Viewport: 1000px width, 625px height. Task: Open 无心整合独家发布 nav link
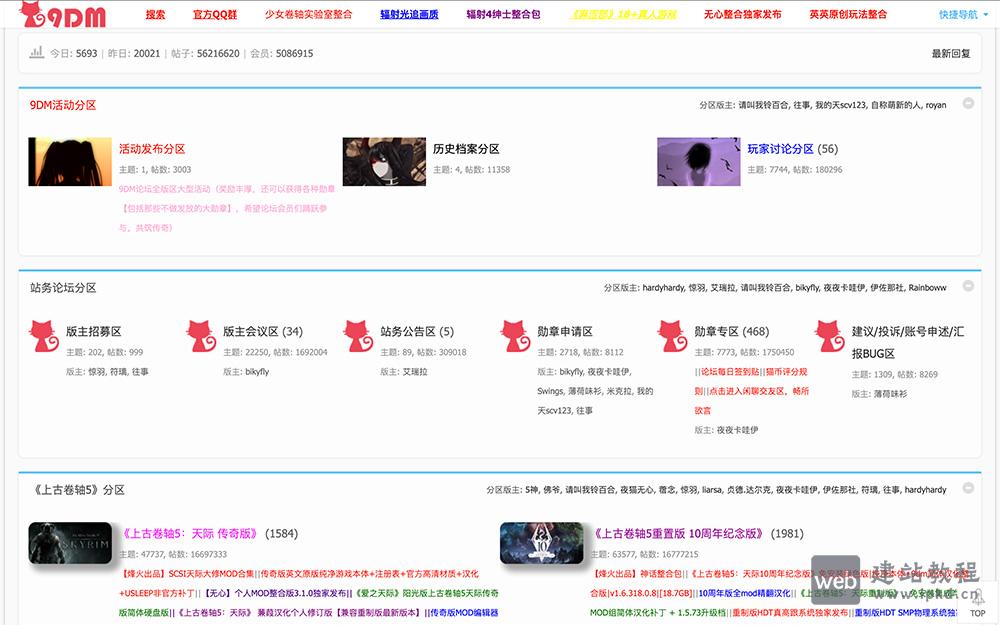pyautogui.click(x=742, y=14)
